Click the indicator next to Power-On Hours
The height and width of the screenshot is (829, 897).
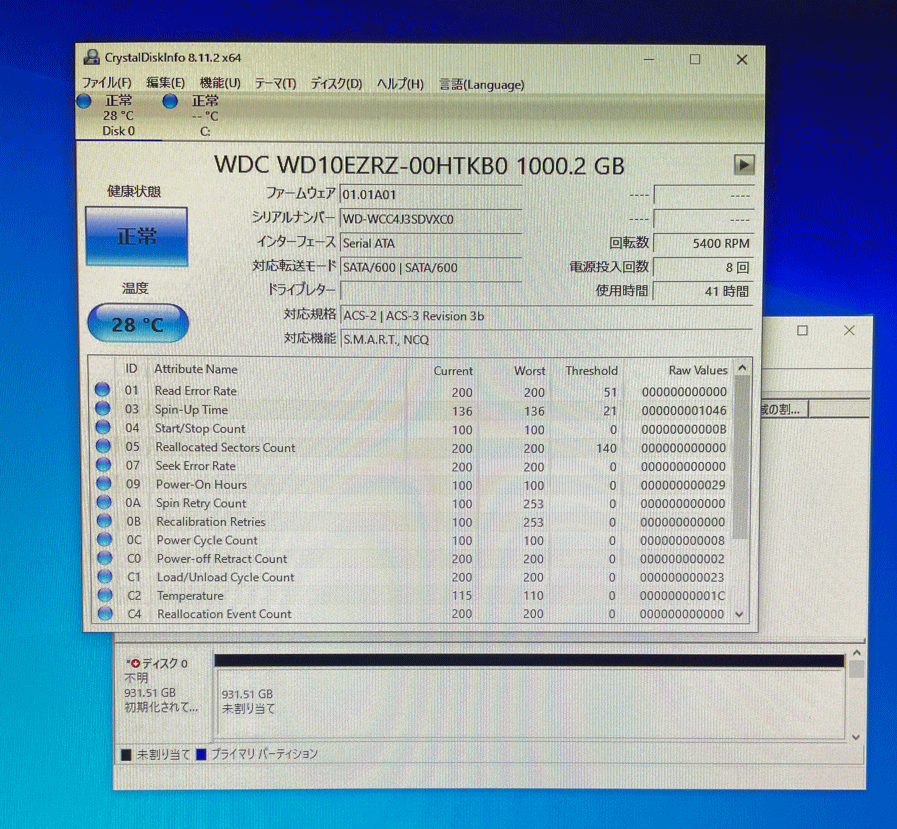(104, 484)
